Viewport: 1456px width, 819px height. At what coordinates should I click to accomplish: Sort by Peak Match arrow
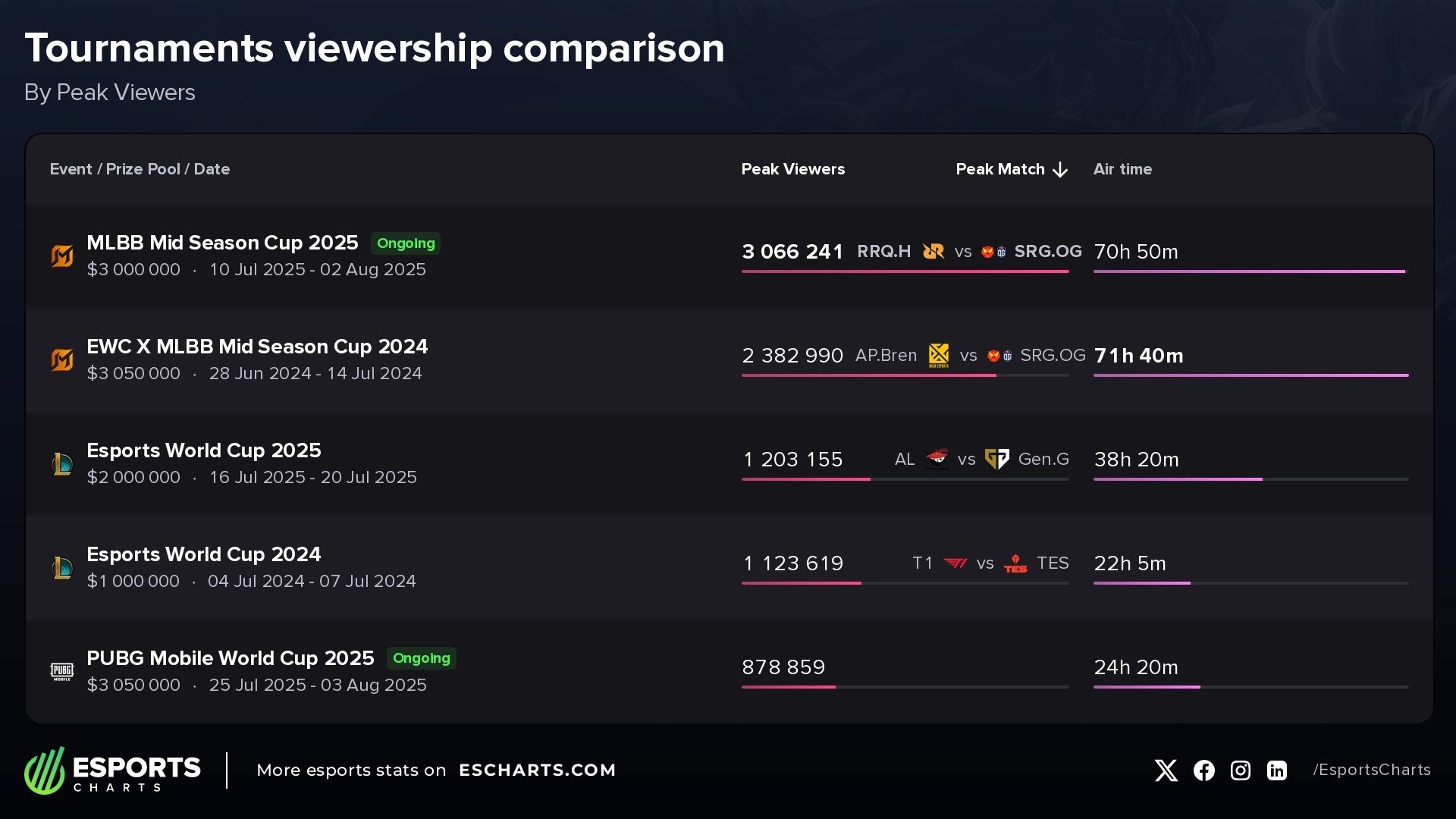[1060, 170]
